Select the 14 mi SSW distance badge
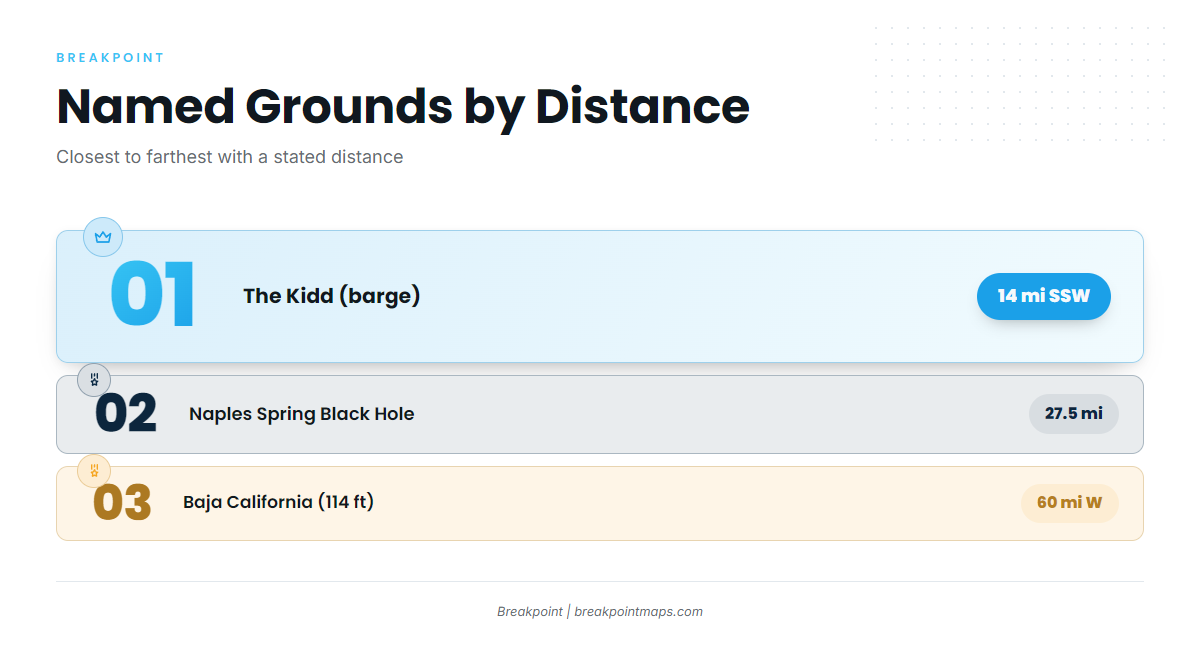The height and width of the screenshot is (646, 1200). (x=1044, y=296)
